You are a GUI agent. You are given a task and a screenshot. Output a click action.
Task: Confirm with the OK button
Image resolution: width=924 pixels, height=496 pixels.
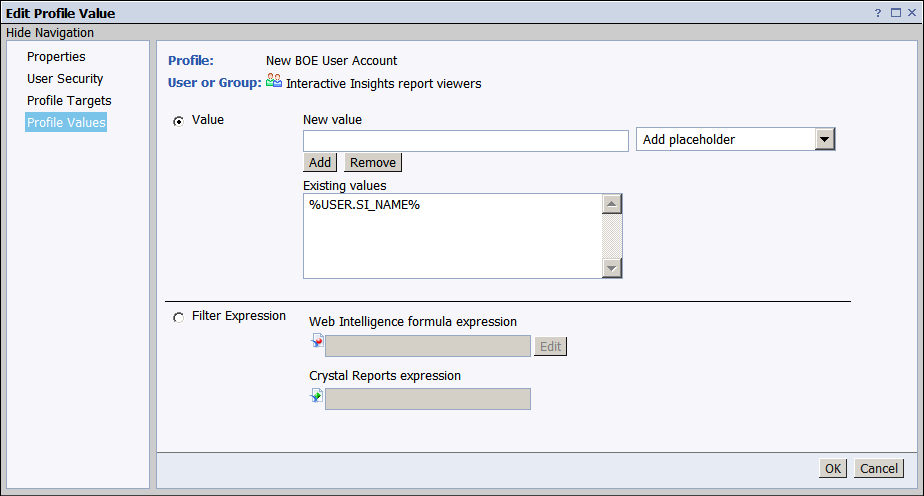point(832,469)
